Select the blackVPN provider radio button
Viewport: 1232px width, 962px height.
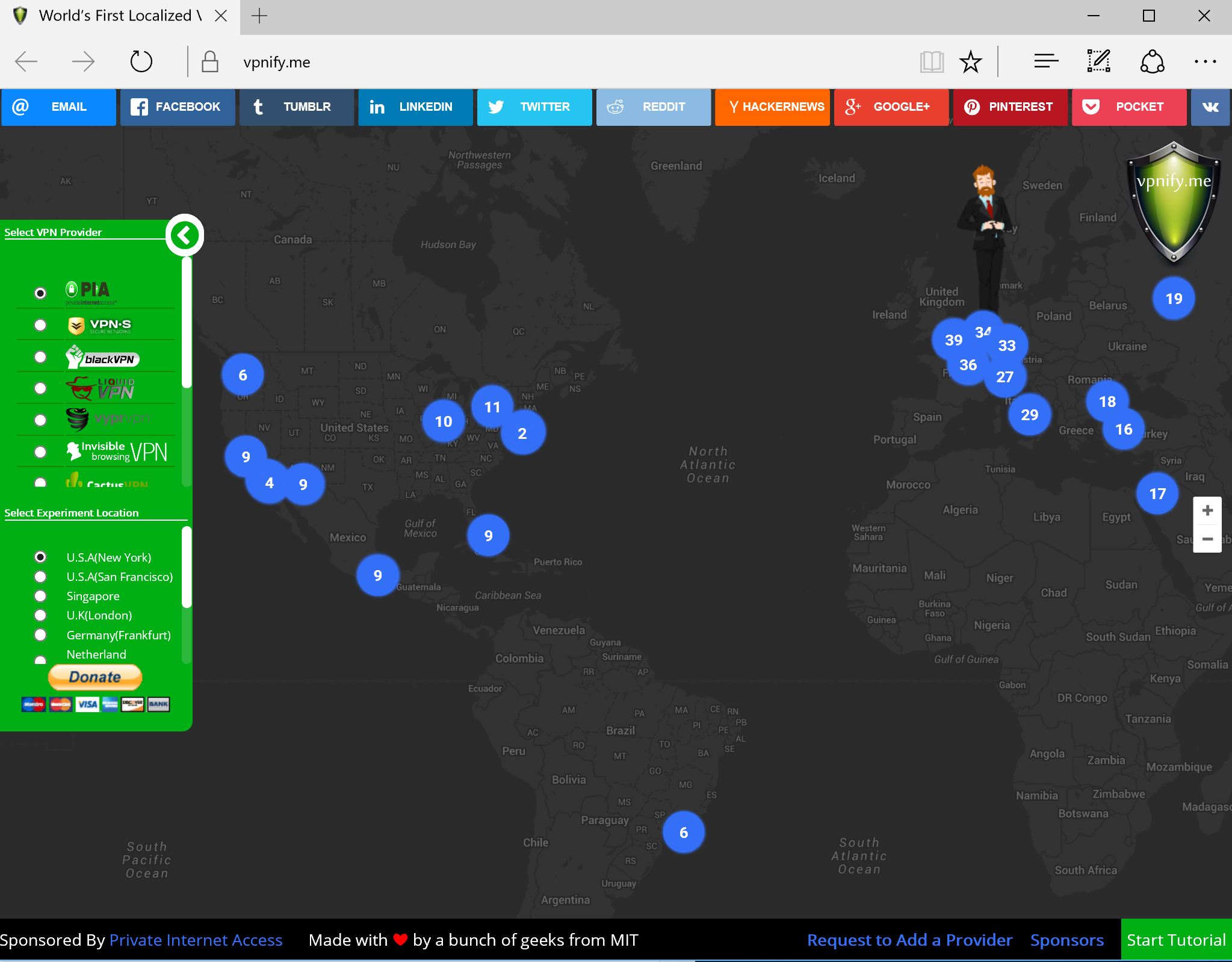tap(40, 357)
